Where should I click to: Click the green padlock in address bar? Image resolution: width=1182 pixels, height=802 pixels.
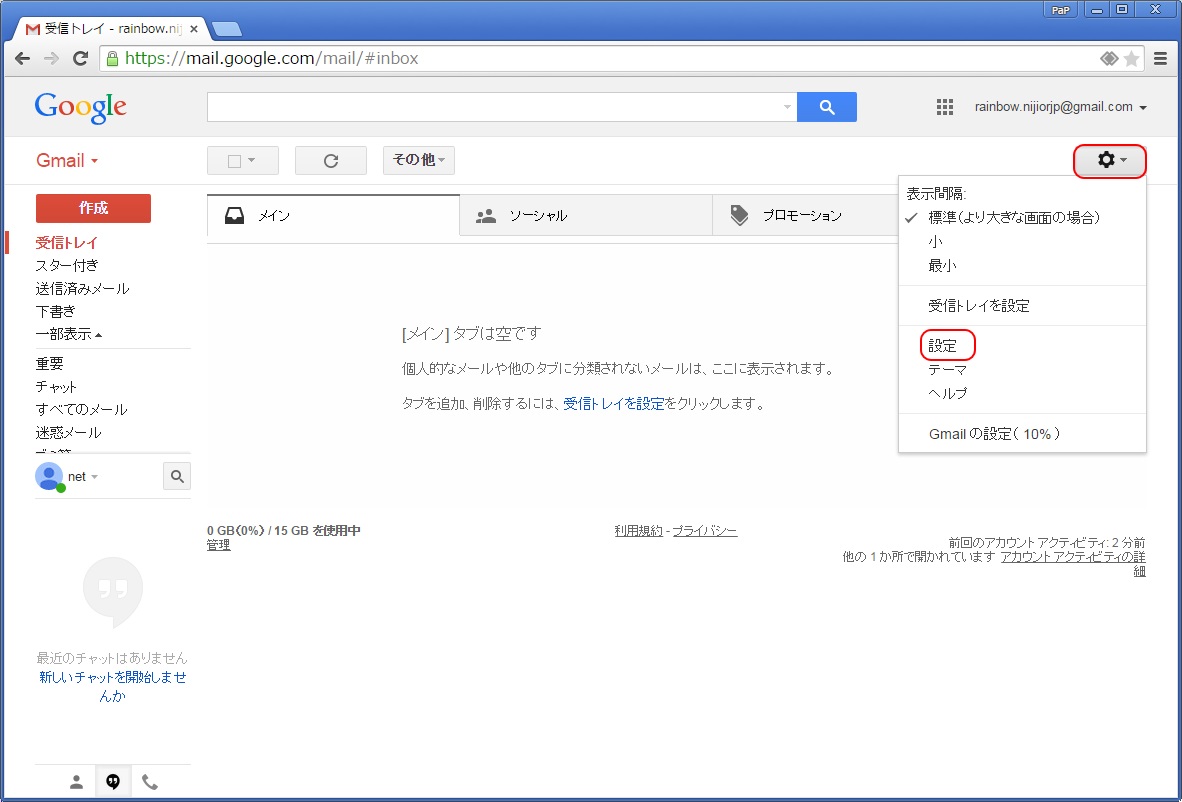pos(113,59)
